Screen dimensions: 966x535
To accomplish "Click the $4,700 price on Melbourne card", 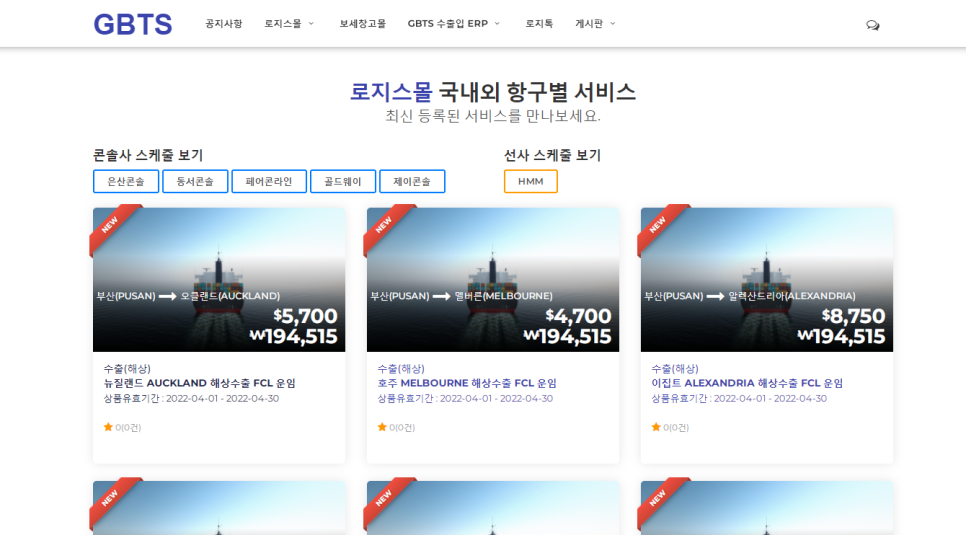I will point(578,316).
